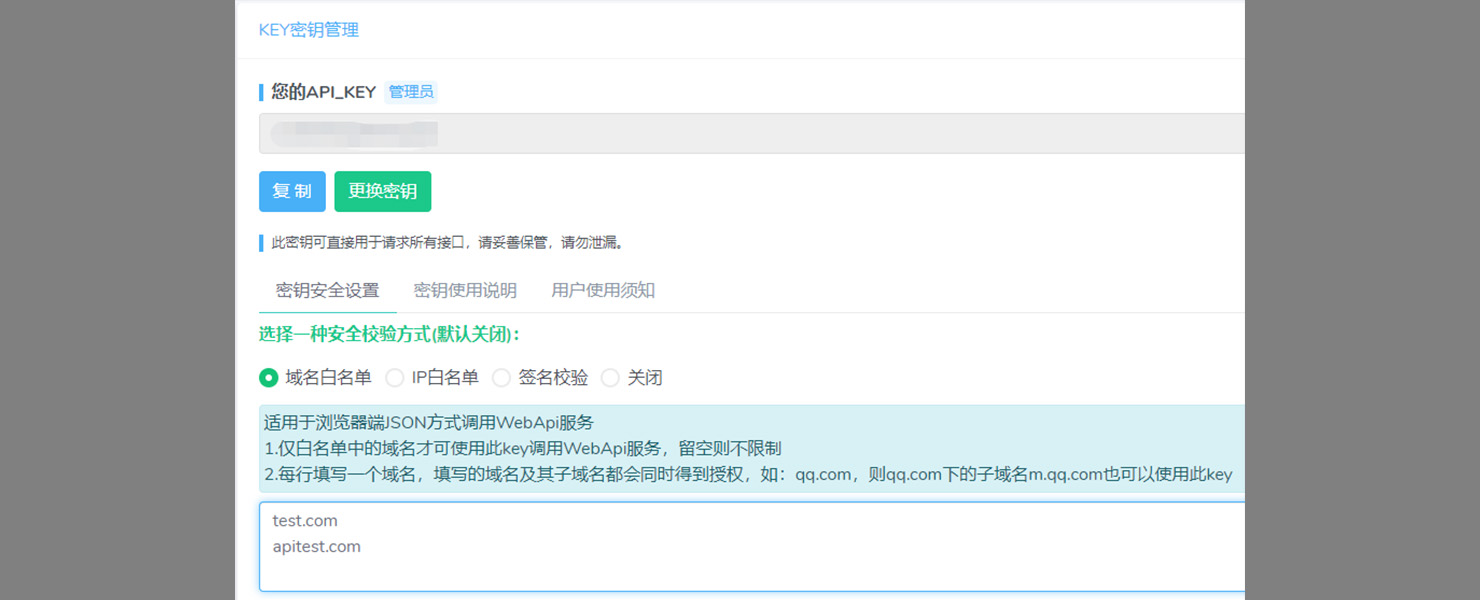Click the 复制 copy button
Image resolution: width=1480 pixels, height=600 pixels.
[x=292, y=191]
